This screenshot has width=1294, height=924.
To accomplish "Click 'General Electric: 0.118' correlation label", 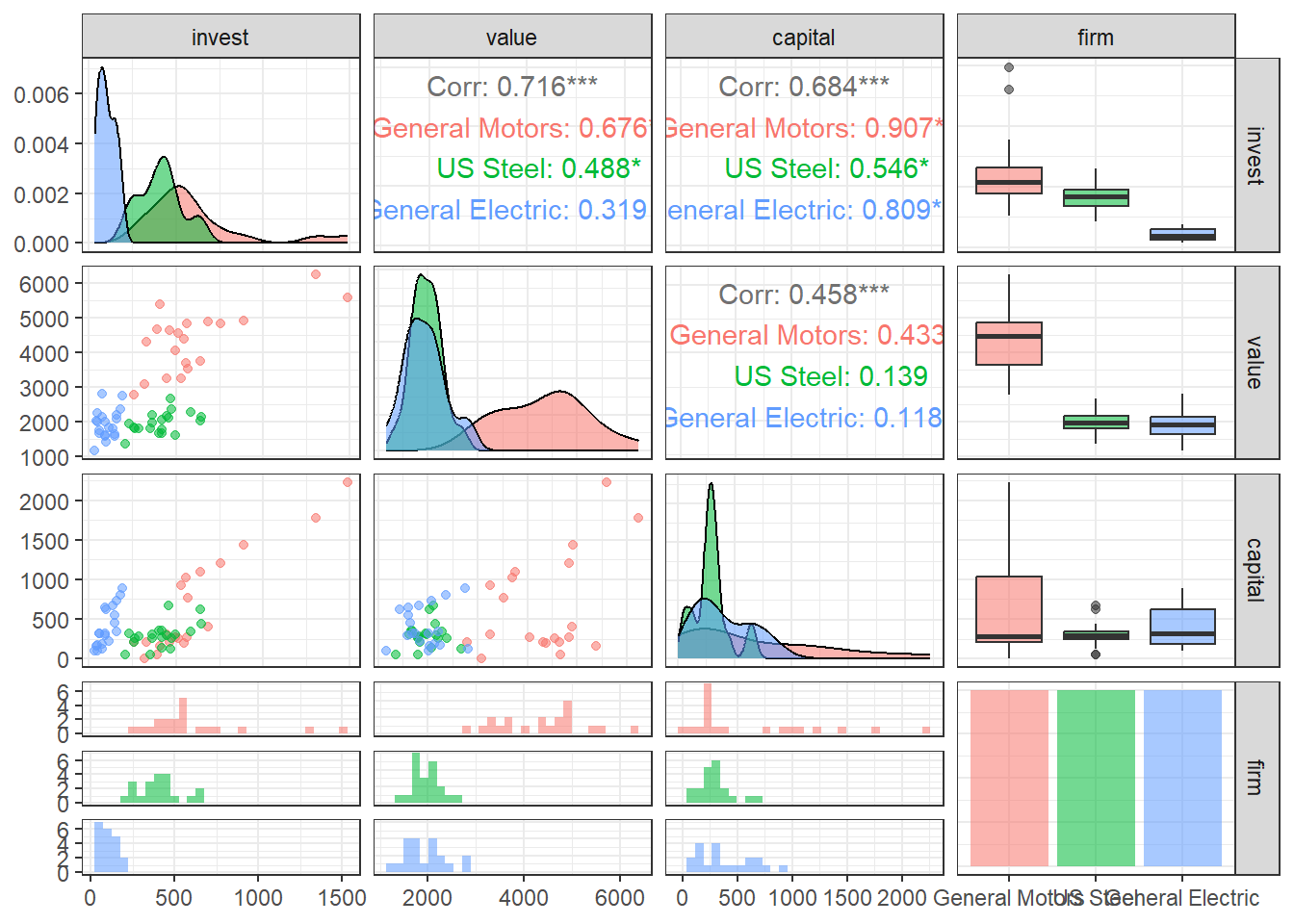I will [804, 418].
